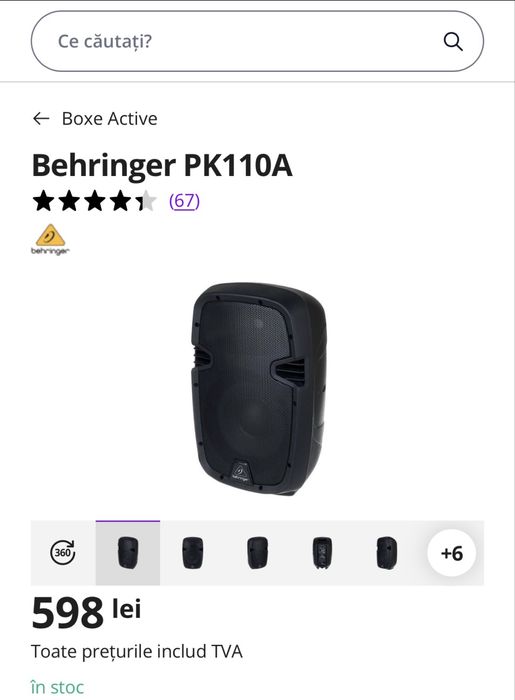View the rear panel speaker thumbnail
This screenshot has height=700, width=515.
[x=322, y=553]
